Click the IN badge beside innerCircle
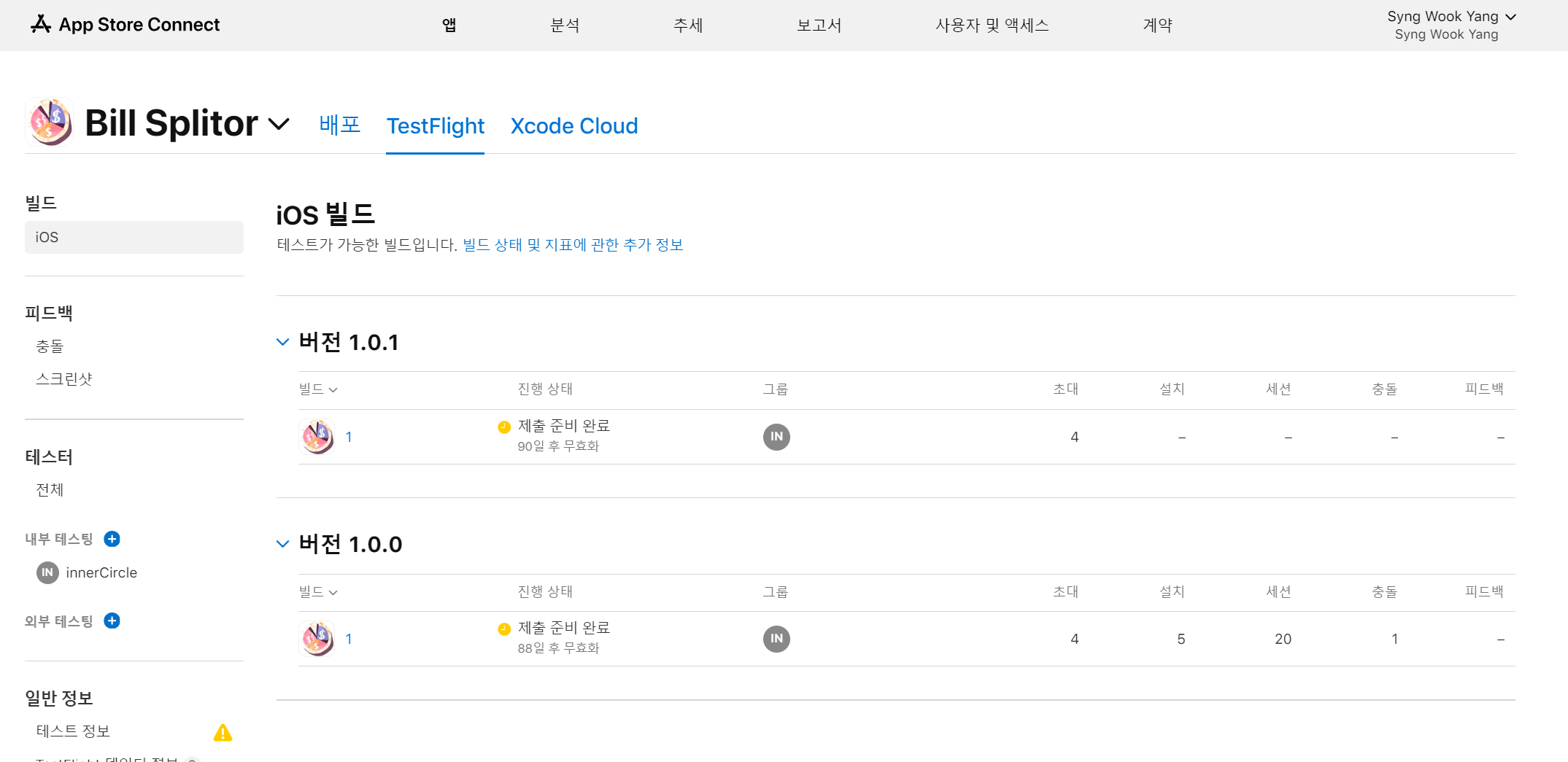Screen dimensions: 1568x762 click(x=47, y=572)
